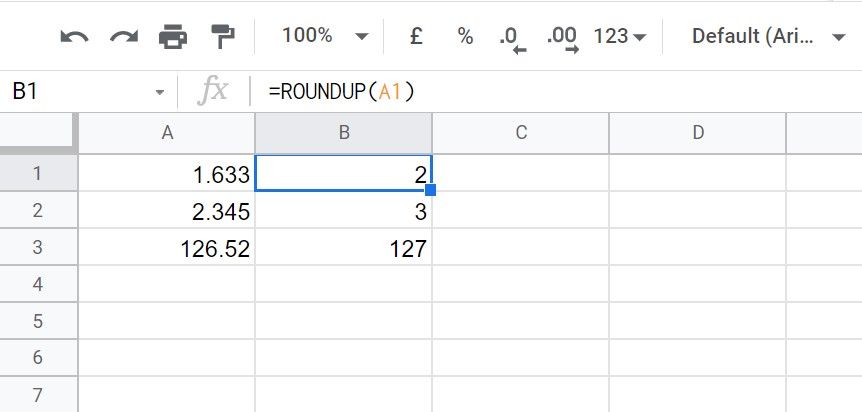This screenshot has width=862, height=412.
Task: Select column C header
Action: (x=521, y=133)
